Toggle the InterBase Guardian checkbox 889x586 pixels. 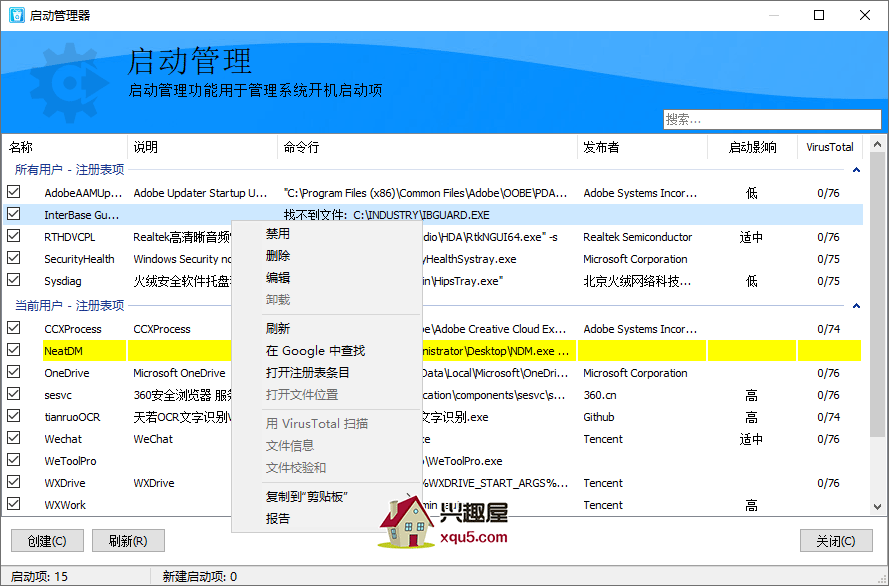14,214
